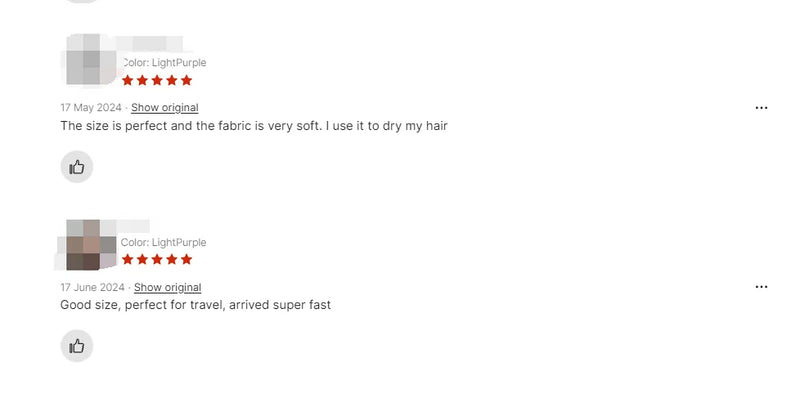The width and height of the screenshot is (800, 394).
Task: Open more options for the 17 May review
Action: tap(761, 108)
